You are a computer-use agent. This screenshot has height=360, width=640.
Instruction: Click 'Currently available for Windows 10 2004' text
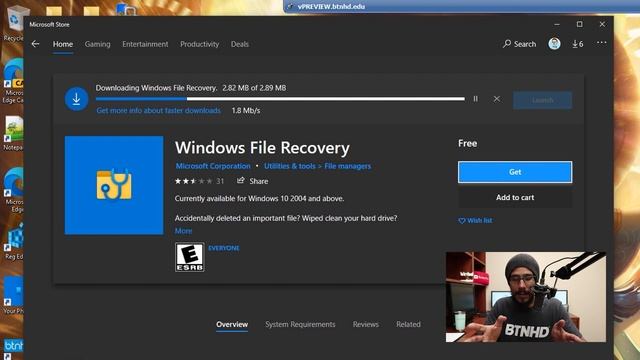[259, 199]
